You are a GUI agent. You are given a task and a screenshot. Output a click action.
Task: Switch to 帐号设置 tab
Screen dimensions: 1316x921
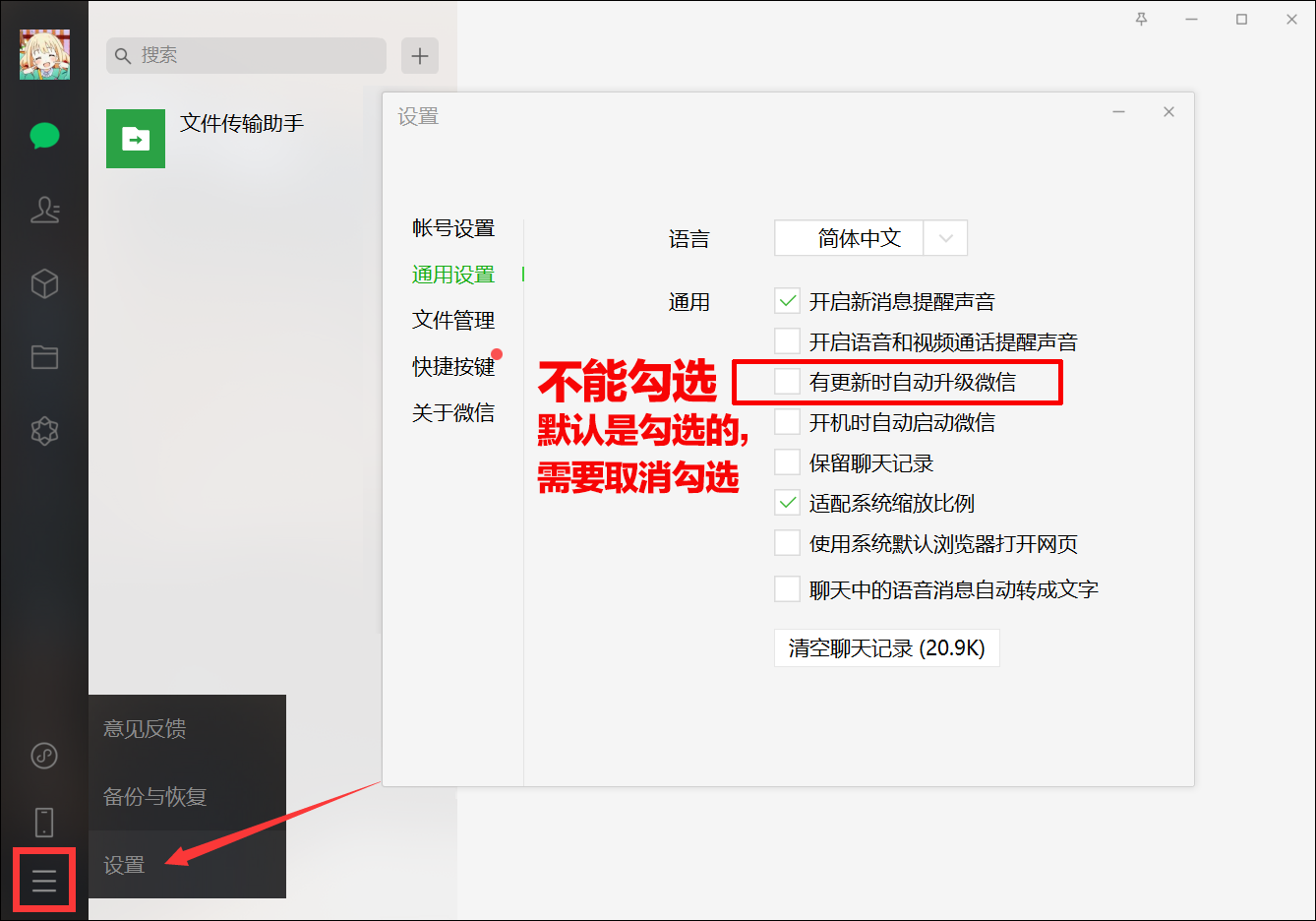(453, 228)
